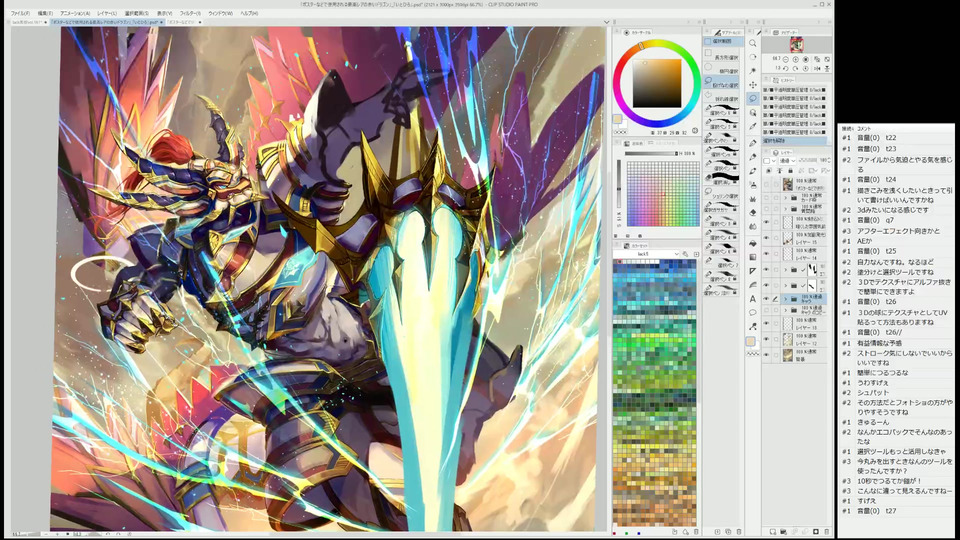Select the Text tool
960x540 pixels.
pos(752,299)
